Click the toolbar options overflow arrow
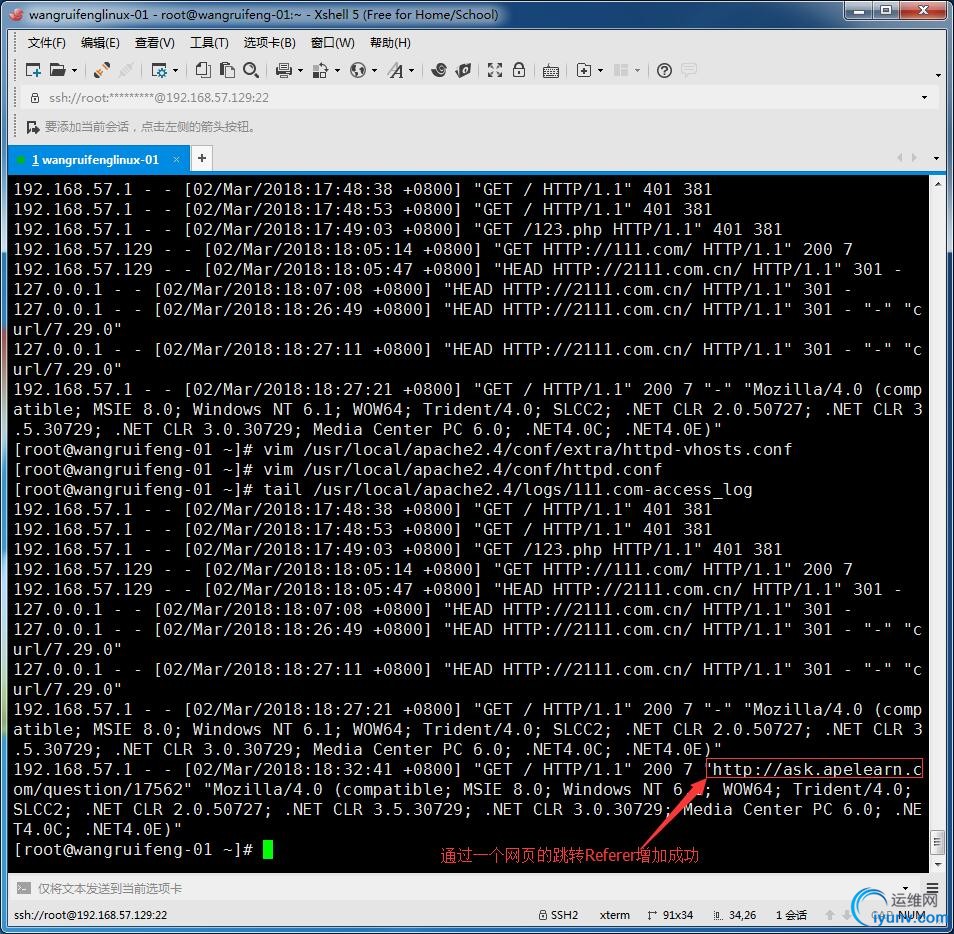The image size is (954, 934). click(938, 75)
